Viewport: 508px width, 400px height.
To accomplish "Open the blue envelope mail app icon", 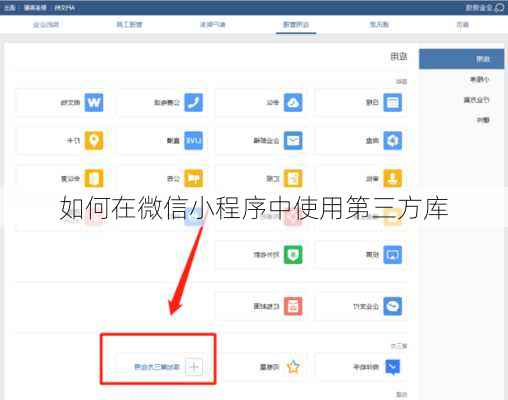I will click(293, 140).
